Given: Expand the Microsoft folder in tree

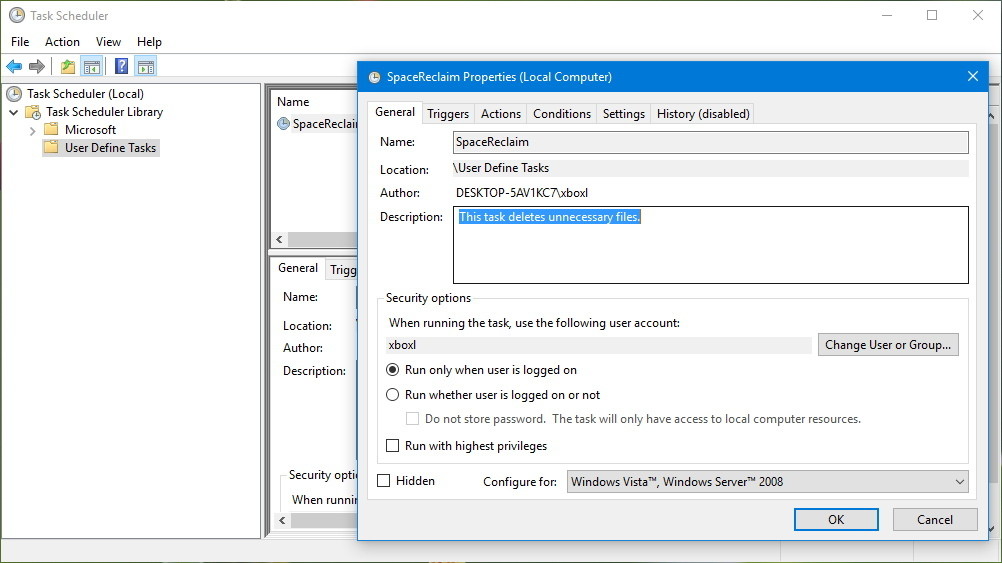Looking at the screenshot, I should (33, 130).
